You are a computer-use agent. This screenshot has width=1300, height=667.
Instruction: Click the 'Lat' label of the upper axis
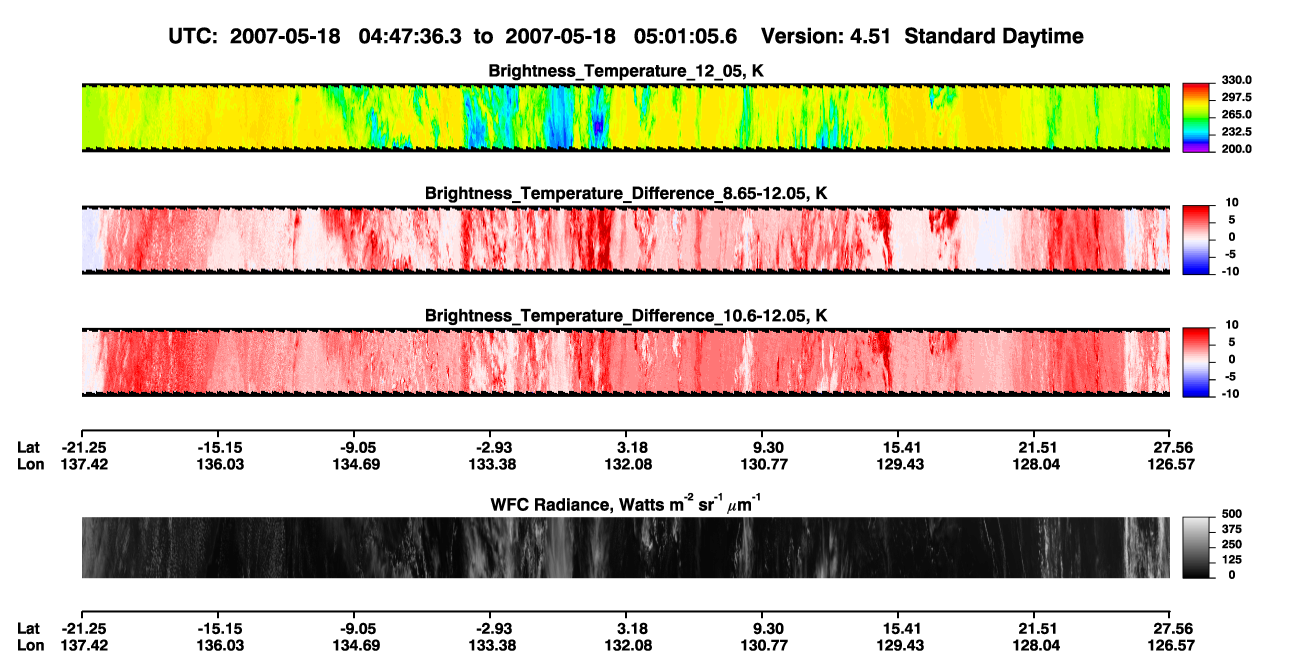tap(29, 447)
